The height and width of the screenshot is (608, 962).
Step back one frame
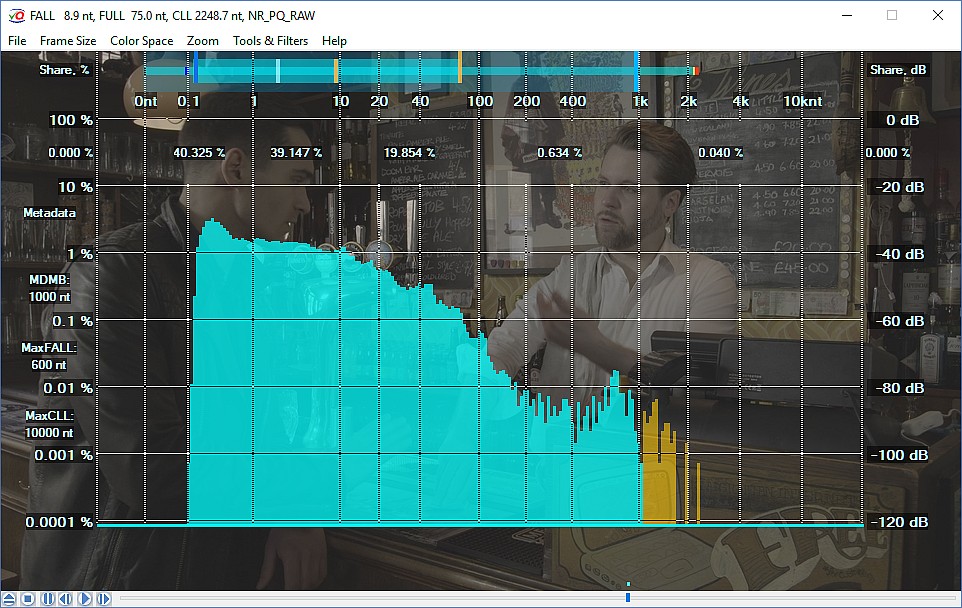pyautogui.click(x=66, y=598)
